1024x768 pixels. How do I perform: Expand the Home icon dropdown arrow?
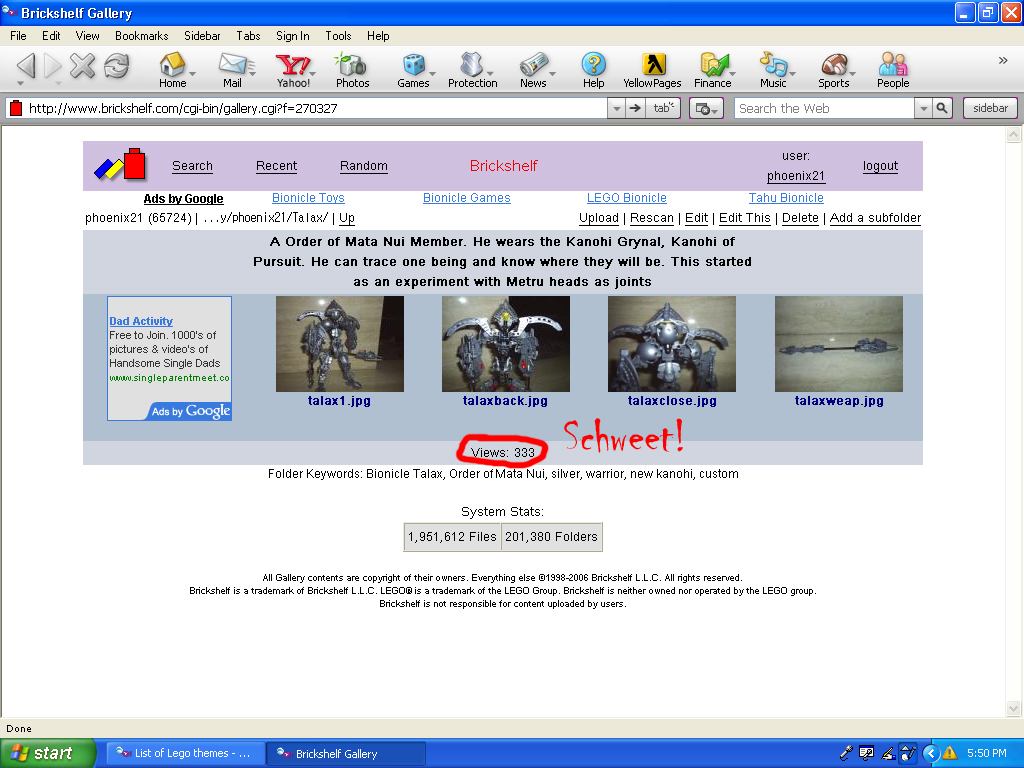point(193,73)
